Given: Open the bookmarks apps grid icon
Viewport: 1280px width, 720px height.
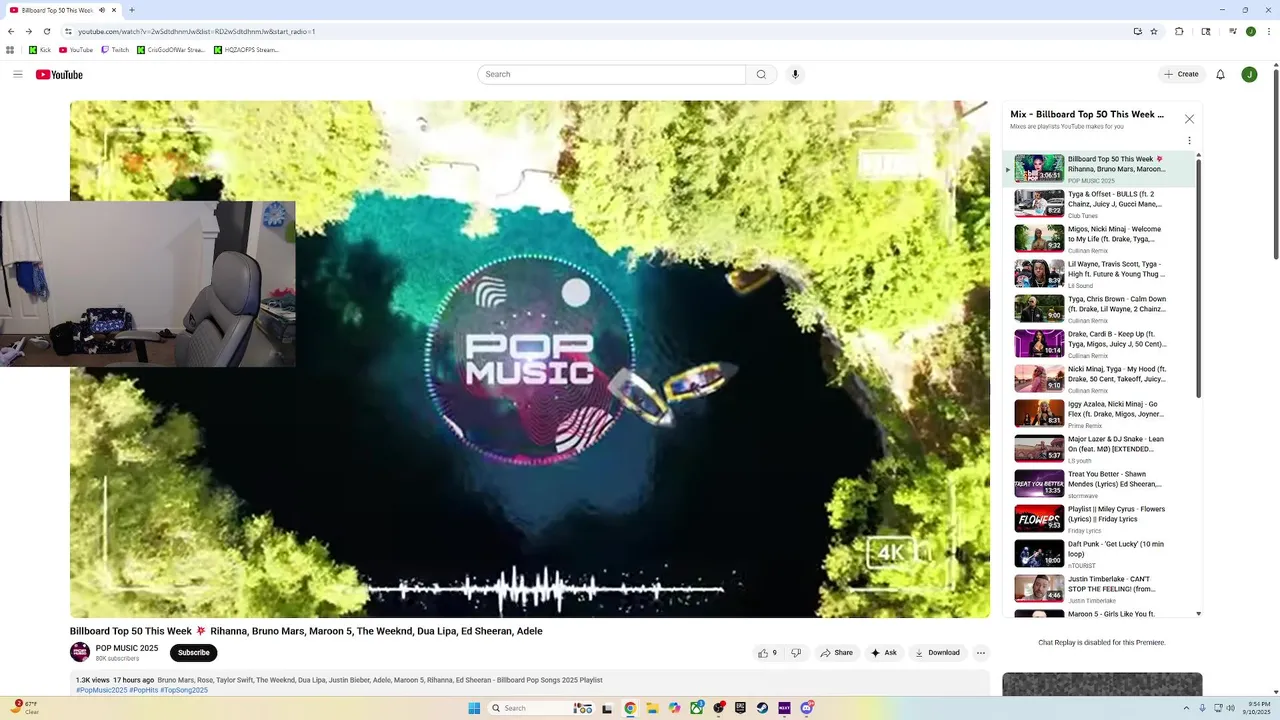Looking at the screenshot, I should click(10, 49).
